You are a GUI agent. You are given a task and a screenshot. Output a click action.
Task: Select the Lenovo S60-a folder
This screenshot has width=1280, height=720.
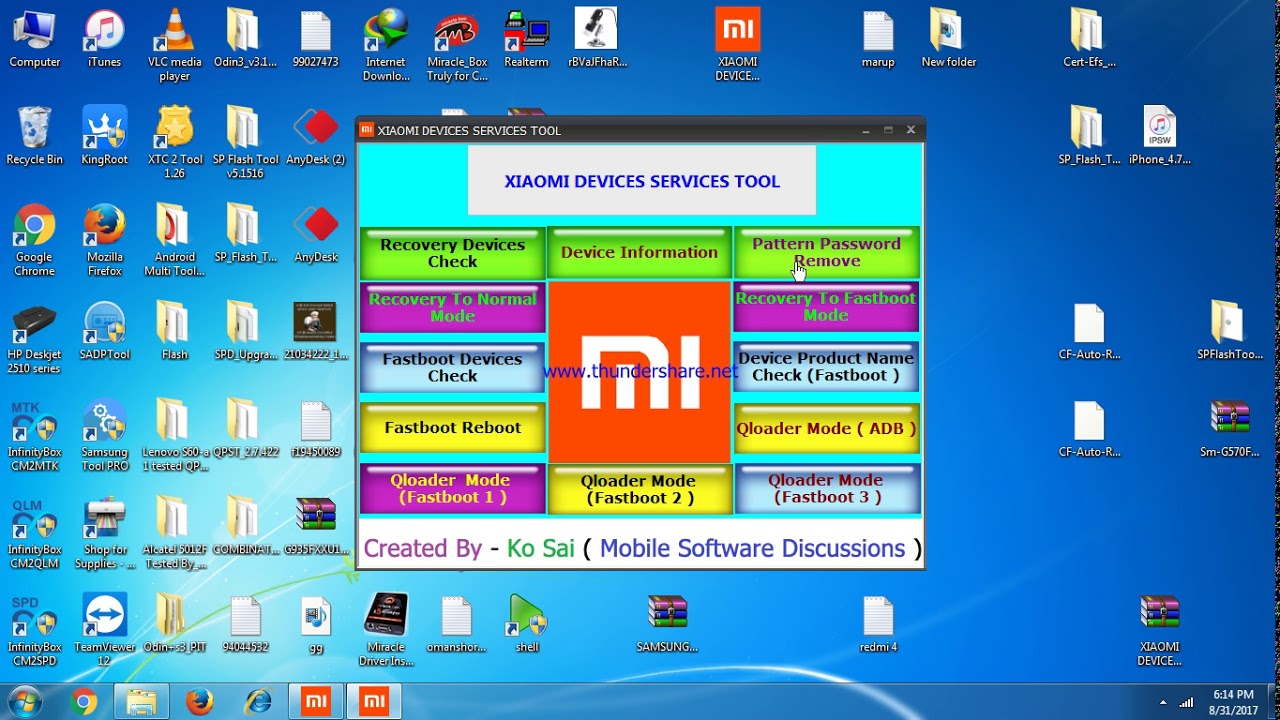[x=174, y=435]
